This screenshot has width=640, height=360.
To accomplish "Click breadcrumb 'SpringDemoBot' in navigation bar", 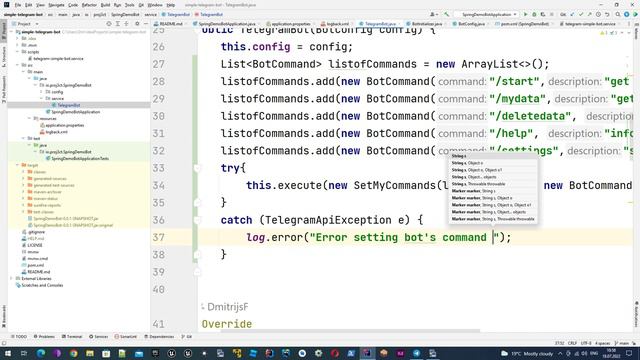I will point(125,14).
